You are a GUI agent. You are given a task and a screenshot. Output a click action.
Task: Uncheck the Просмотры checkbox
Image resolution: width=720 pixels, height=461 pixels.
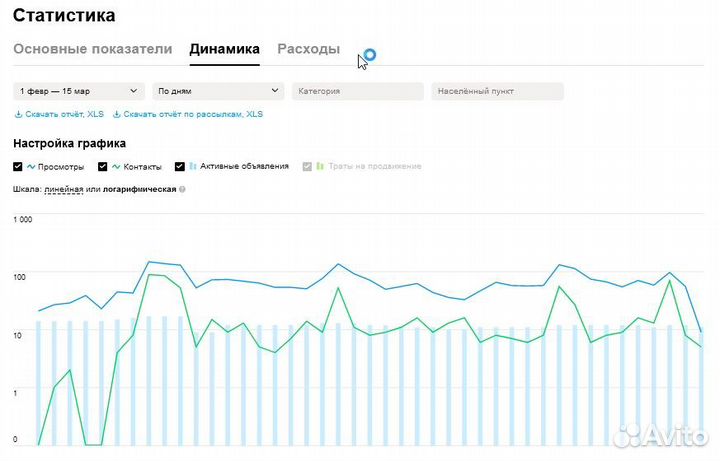coord(18,166)
